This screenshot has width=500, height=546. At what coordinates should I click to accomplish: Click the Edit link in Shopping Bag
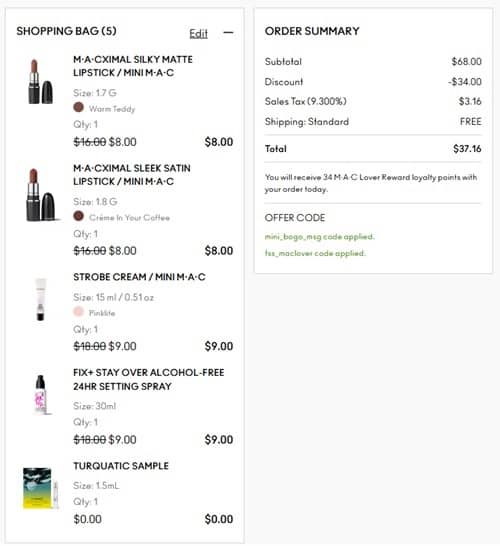[x=198, y=33]
